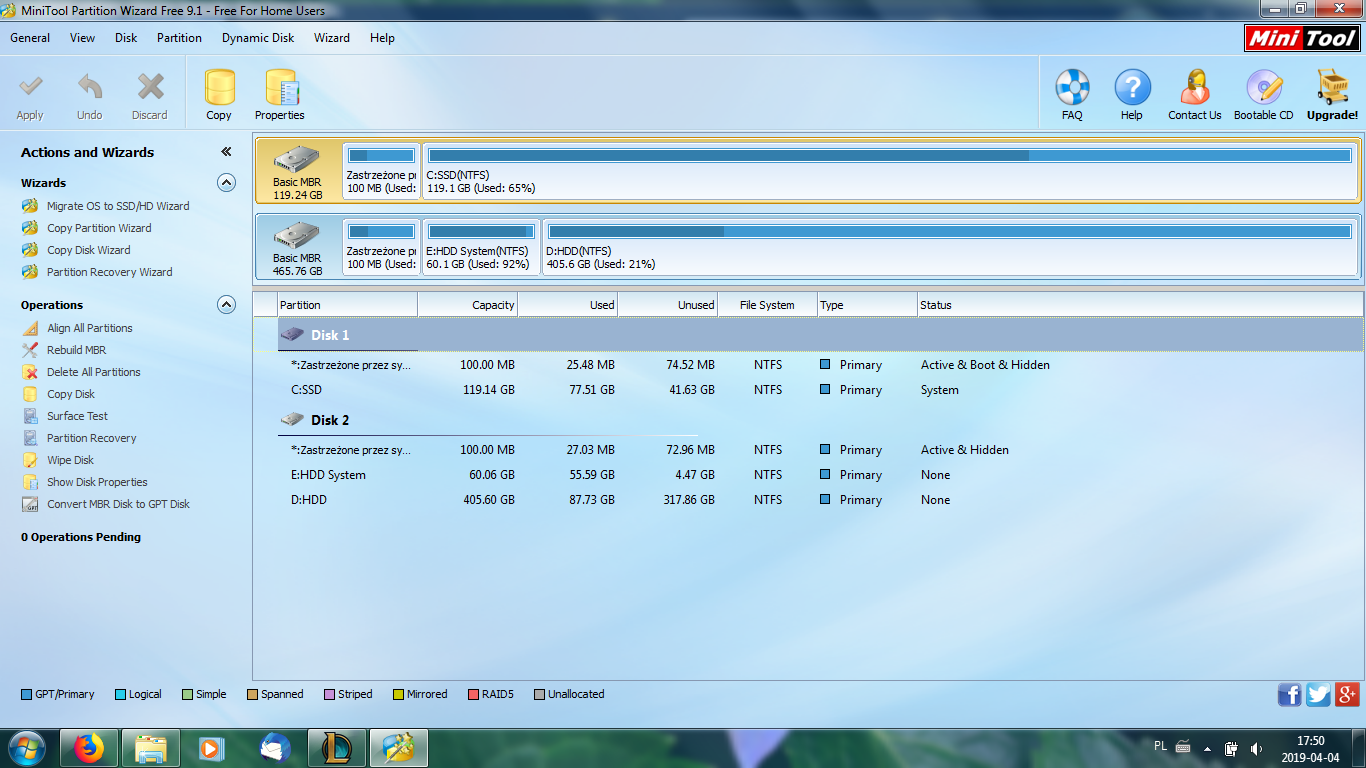
Task: Select the C:SSD row in partition list
Action: [x=820, y=390]
